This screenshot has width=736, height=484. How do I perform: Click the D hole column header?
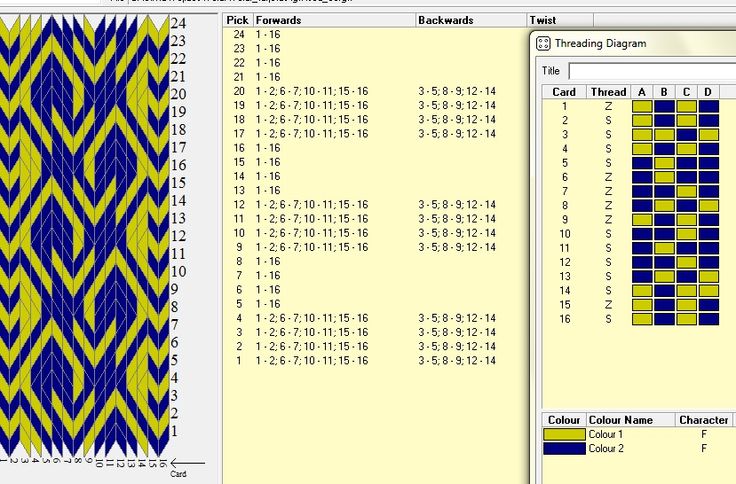pos(708,92)
